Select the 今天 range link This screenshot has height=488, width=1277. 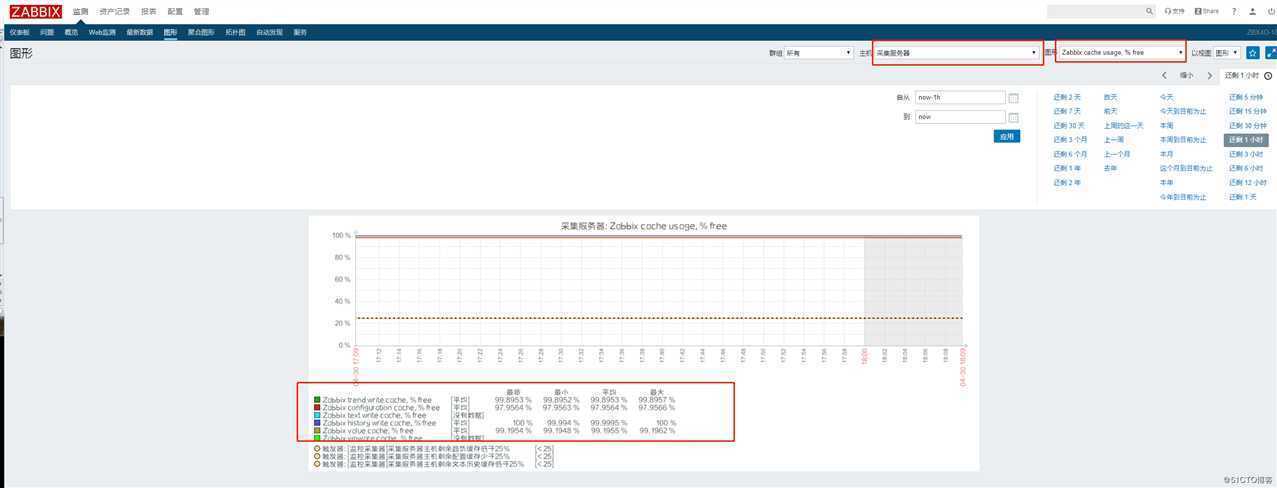tap(1167, 97)
